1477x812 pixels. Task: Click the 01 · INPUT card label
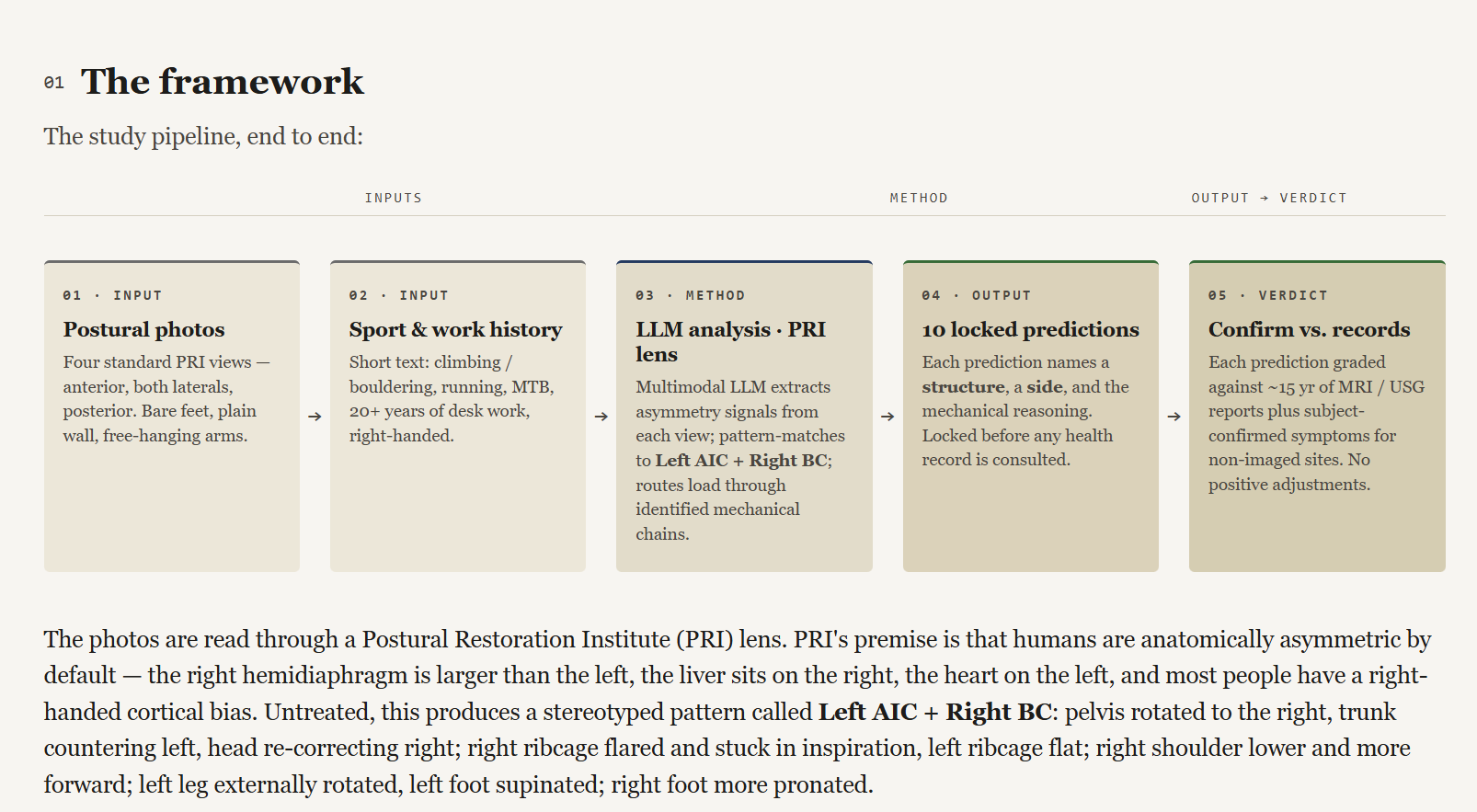coord(112,295)
